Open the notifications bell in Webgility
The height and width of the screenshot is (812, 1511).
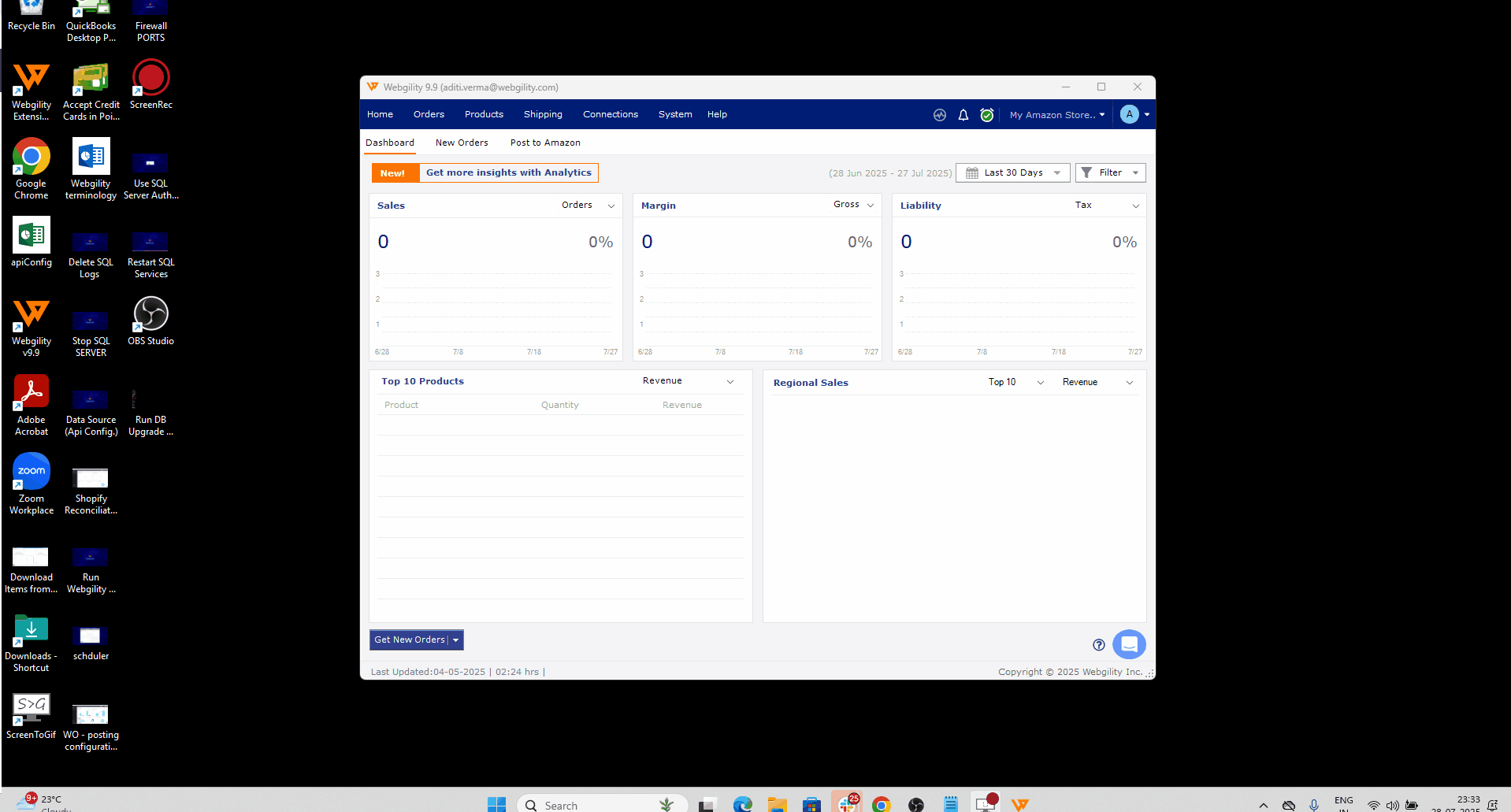click(x=963, y=115)
